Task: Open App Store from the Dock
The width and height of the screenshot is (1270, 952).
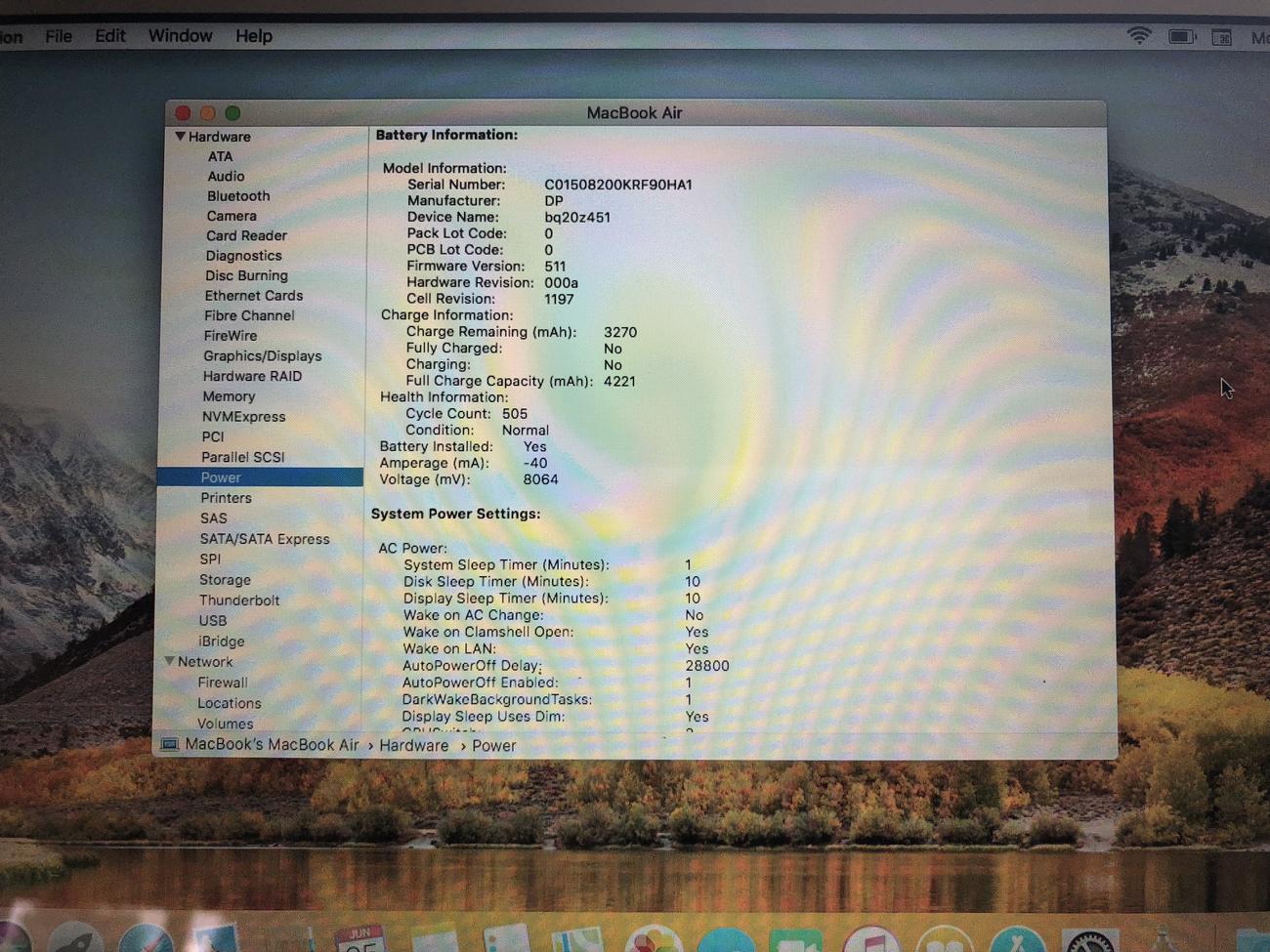Action: click(1017, 939)
